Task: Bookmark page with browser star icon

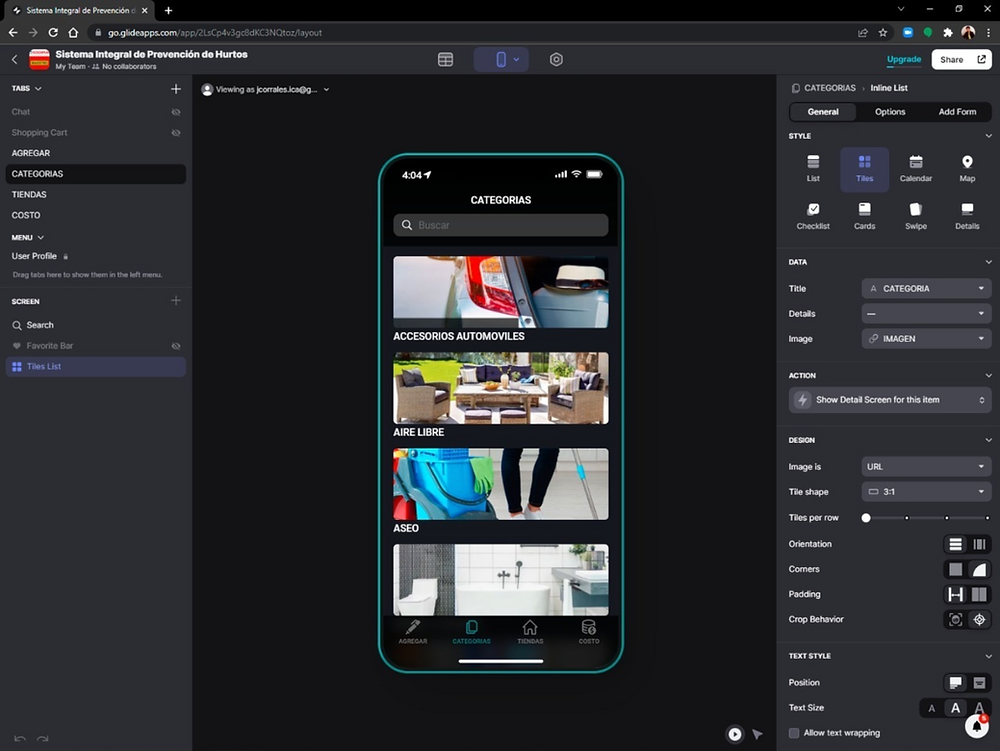Action: tap(883, 33)
